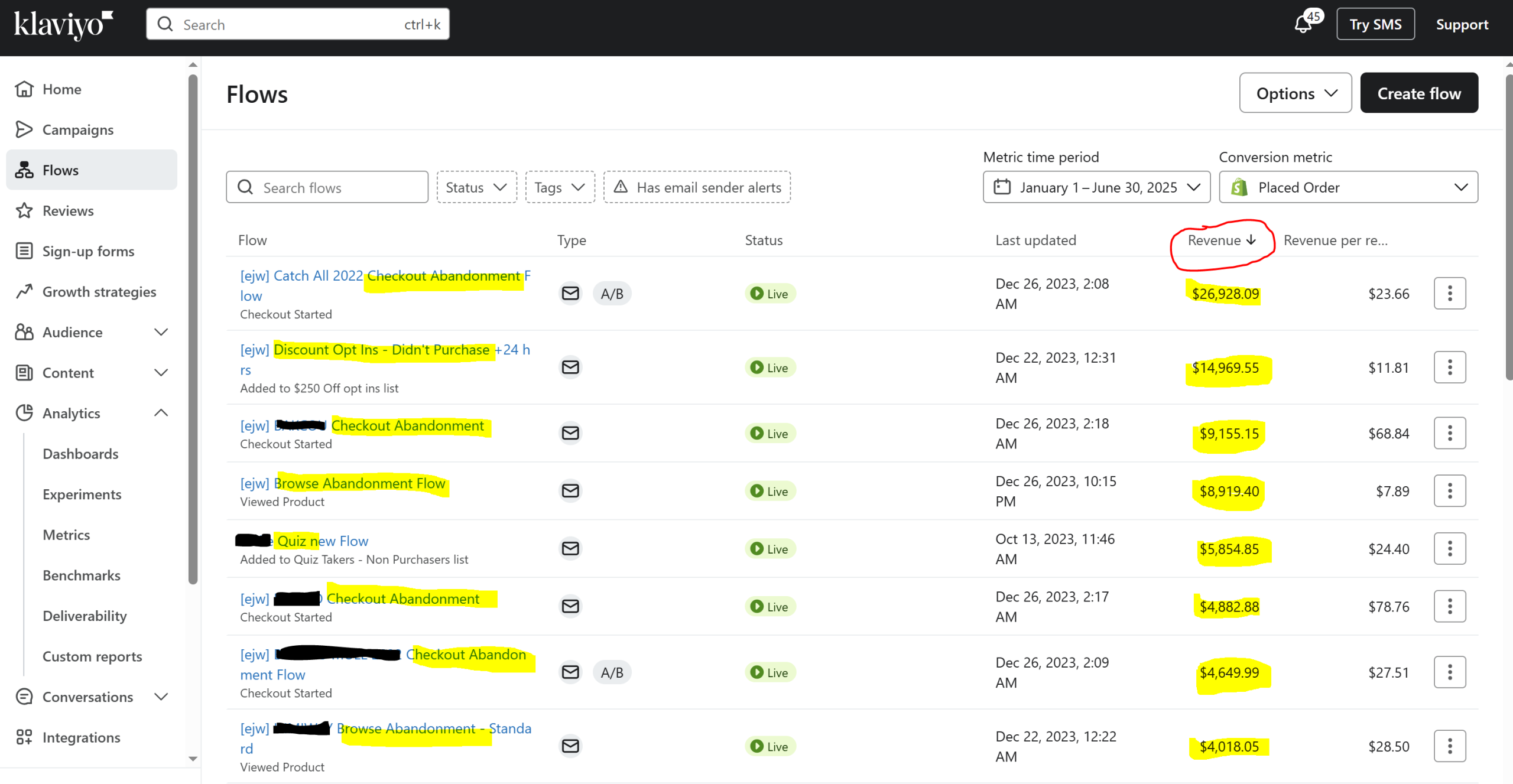Image resolution: width=1513 pixels, height=784 pixels.
Task: Open three-dot menu for Browse Abandonment Flow
Action: (1449, 490)
